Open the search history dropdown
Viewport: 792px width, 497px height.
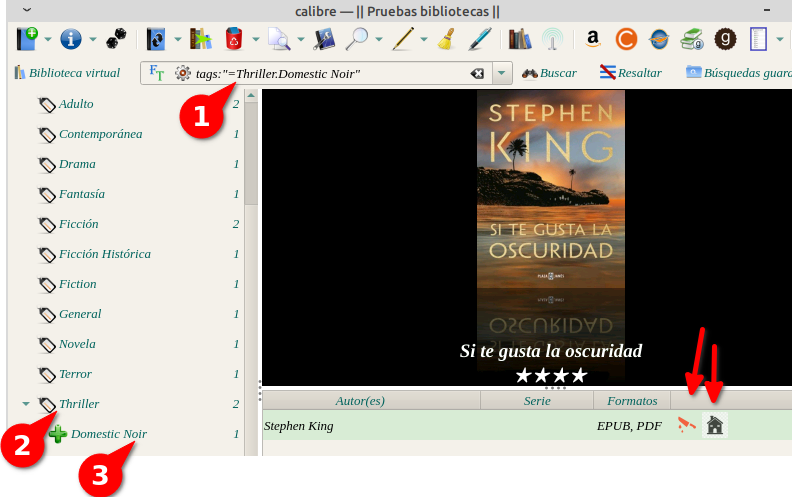point(501,73)
